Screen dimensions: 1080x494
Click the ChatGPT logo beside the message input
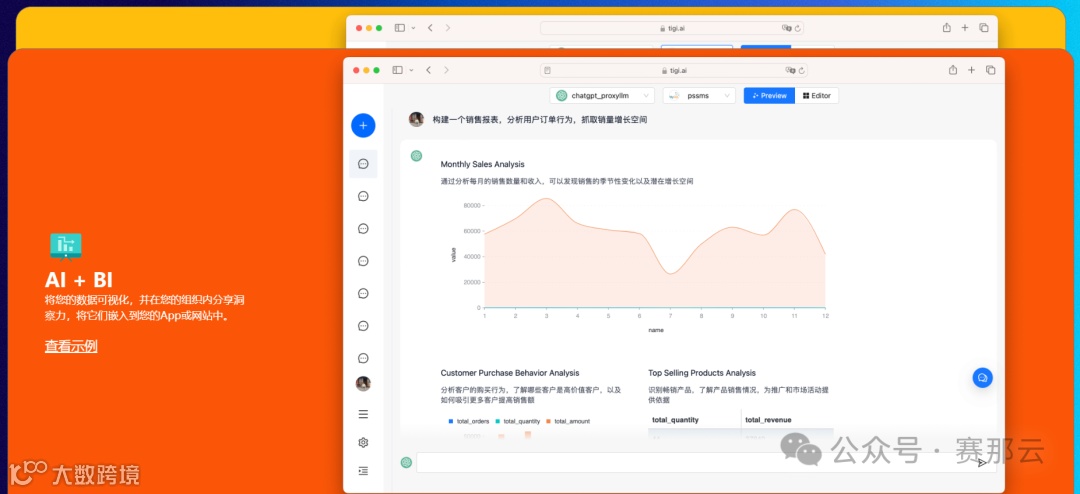point(406,462)
